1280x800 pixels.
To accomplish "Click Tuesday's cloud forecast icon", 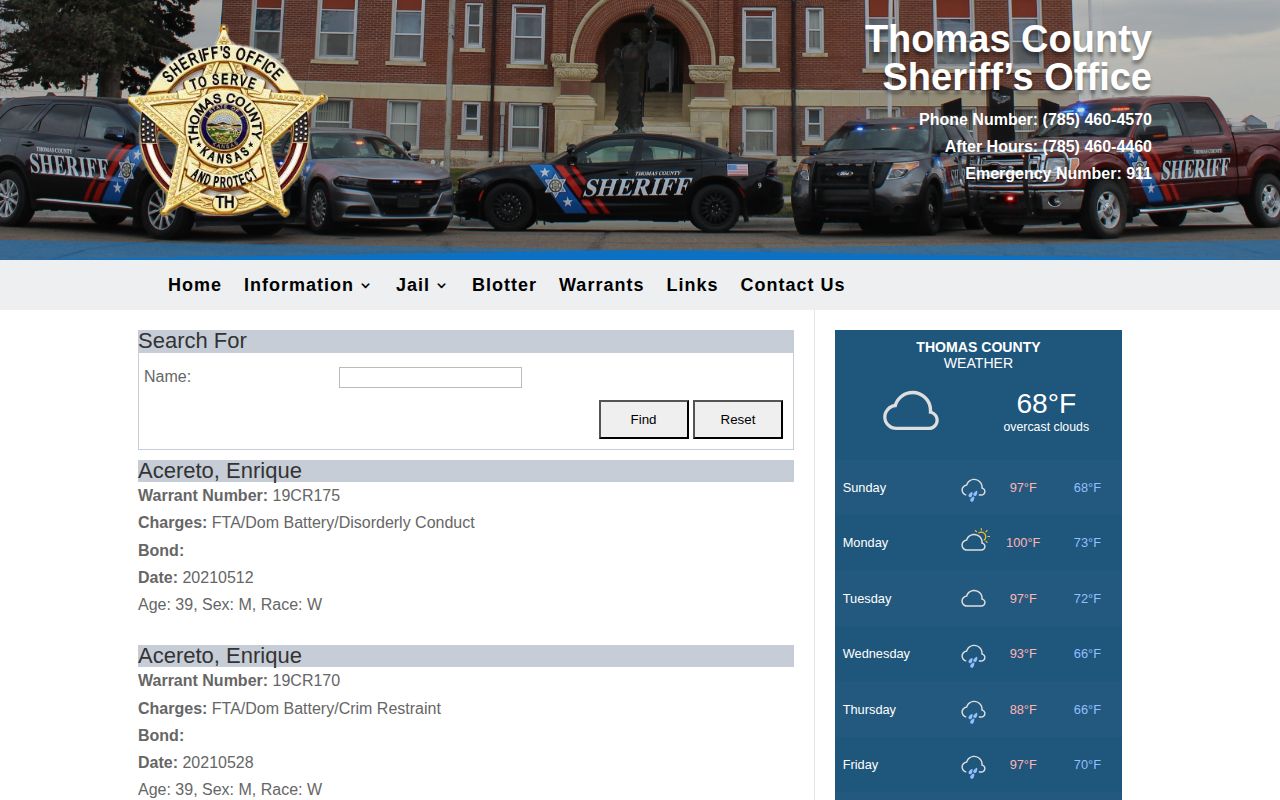I will 973,599.
